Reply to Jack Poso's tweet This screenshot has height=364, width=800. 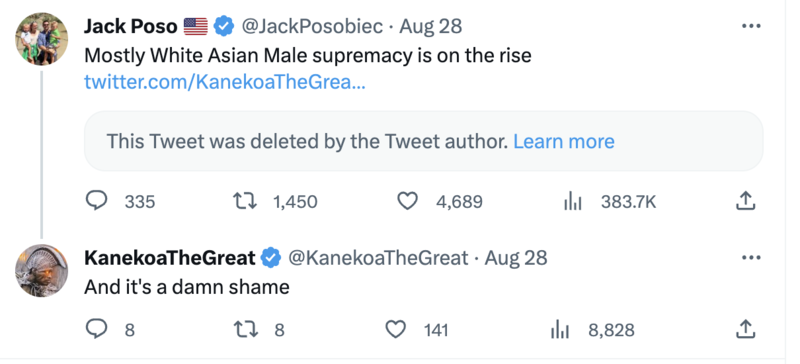[96, 201]
